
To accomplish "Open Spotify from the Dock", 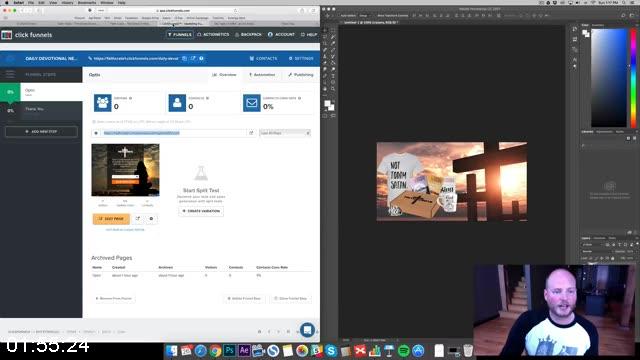I will point(404,351).
